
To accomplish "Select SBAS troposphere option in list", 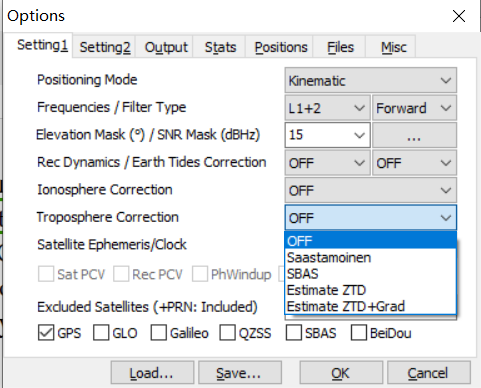I will point(371,274).
